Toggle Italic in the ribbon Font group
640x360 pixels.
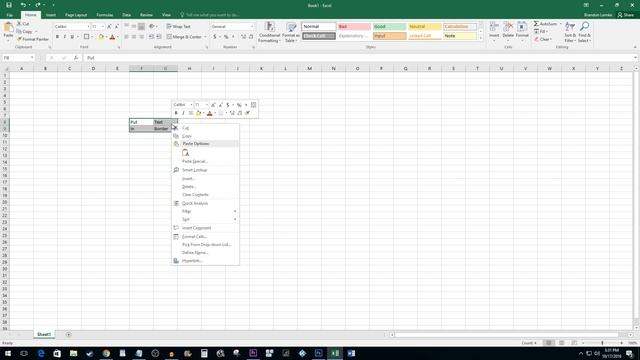tap(64, 37)
